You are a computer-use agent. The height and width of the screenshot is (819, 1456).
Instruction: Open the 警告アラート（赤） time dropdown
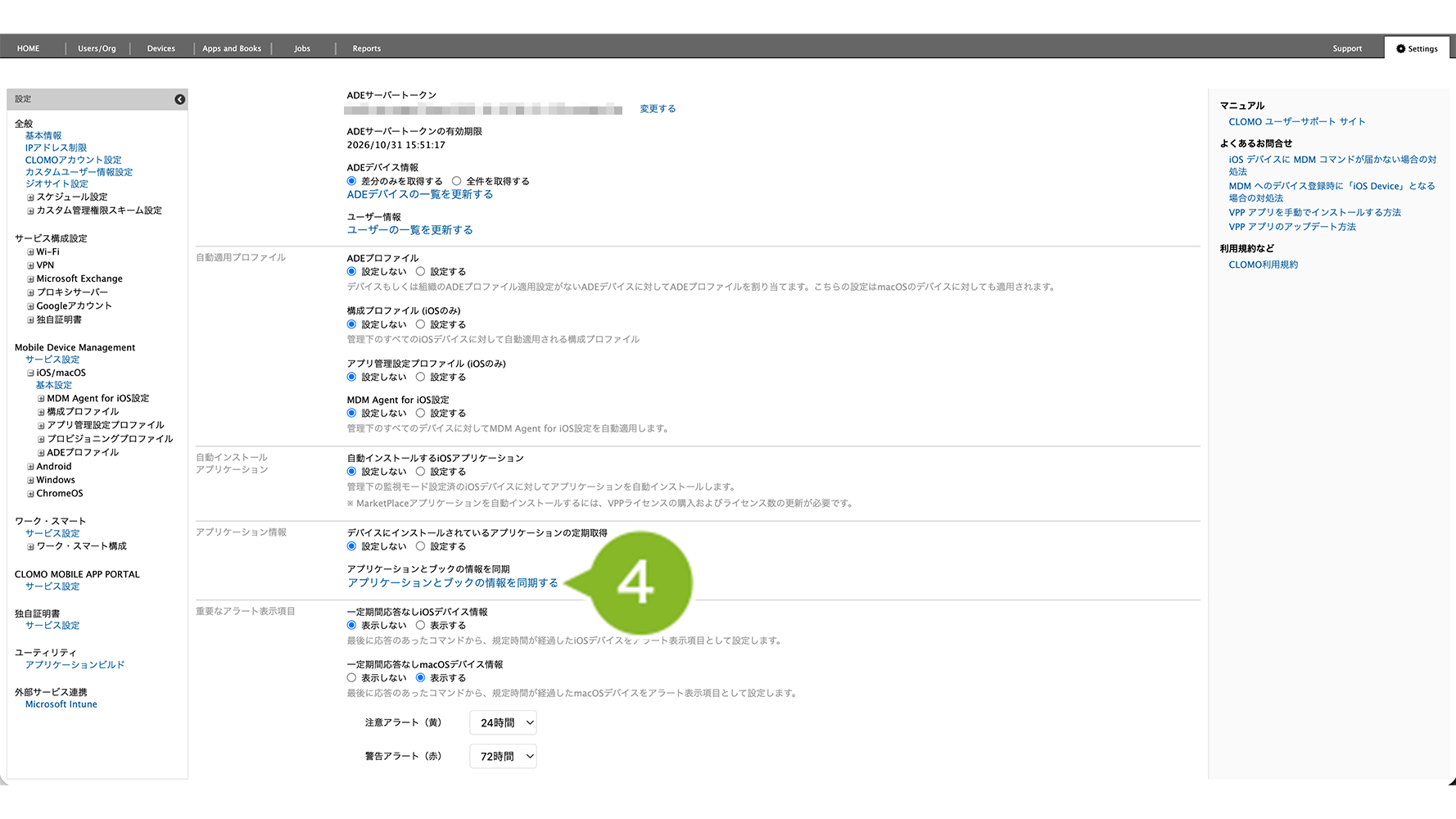(503, 756)
